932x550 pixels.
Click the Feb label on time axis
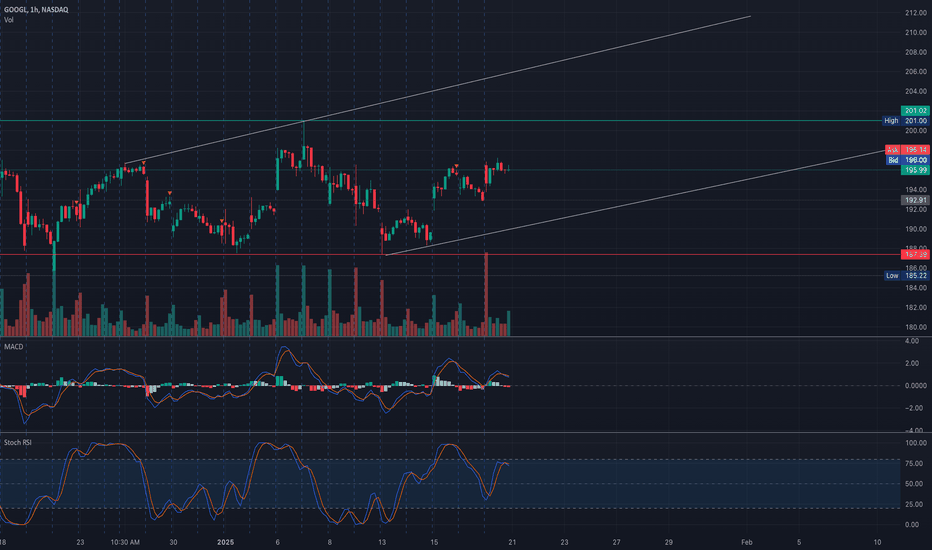tap(747, 542)
